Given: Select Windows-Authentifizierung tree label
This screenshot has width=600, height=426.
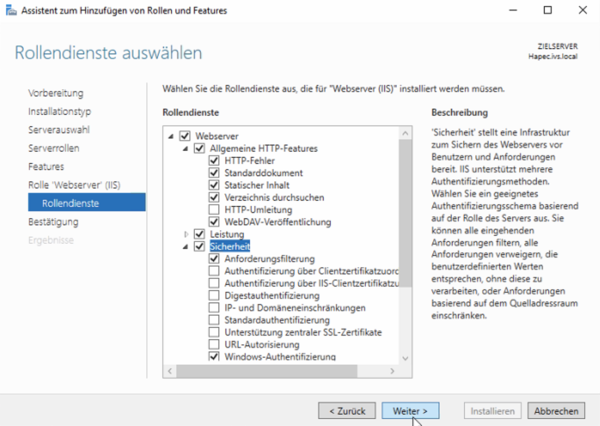Looking at the screenshot, I should (280, 356).
